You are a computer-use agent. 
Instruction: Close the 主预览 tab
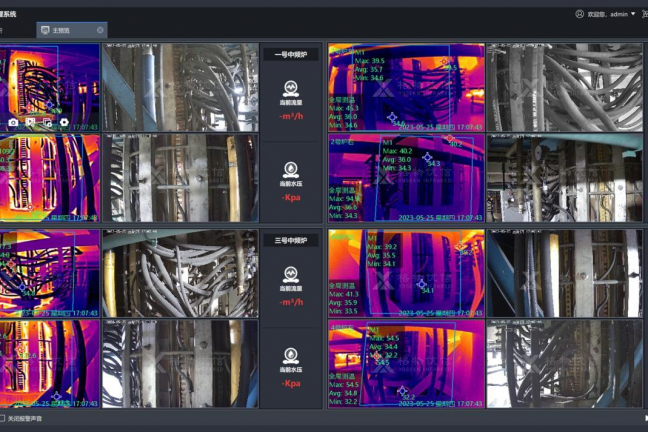100,30
